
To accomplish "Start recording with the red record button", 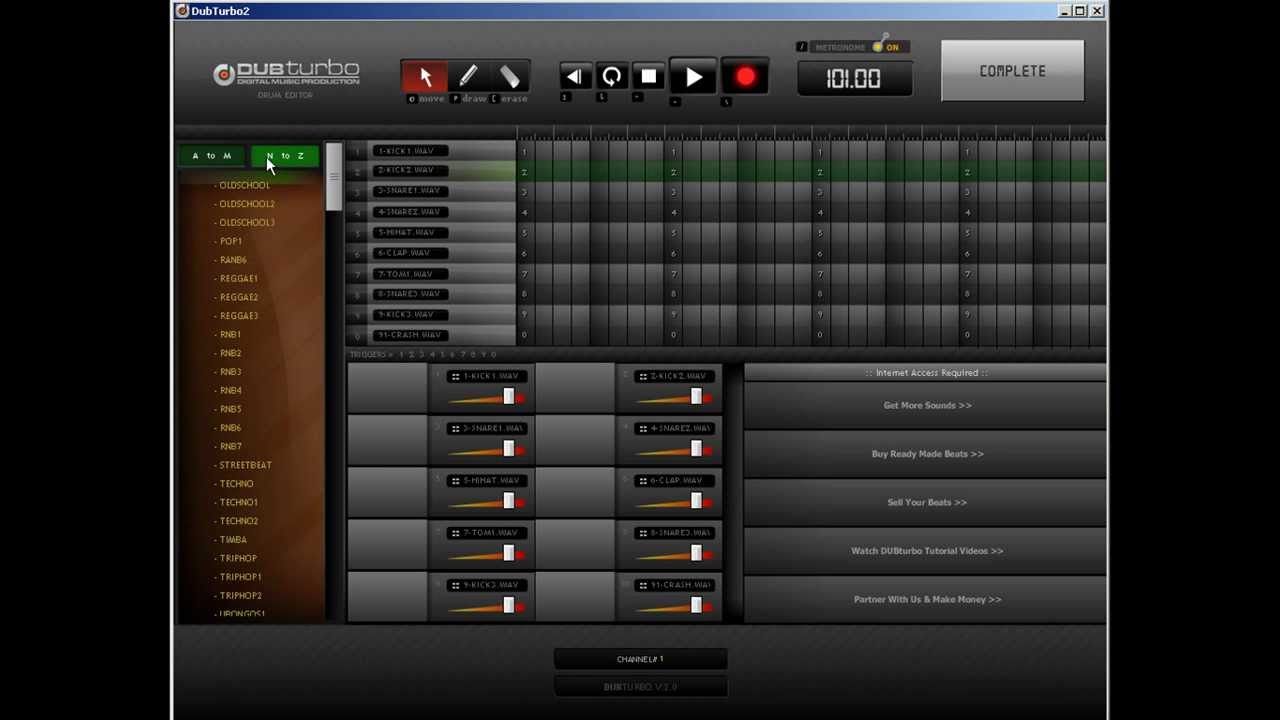I will [745, 78].
